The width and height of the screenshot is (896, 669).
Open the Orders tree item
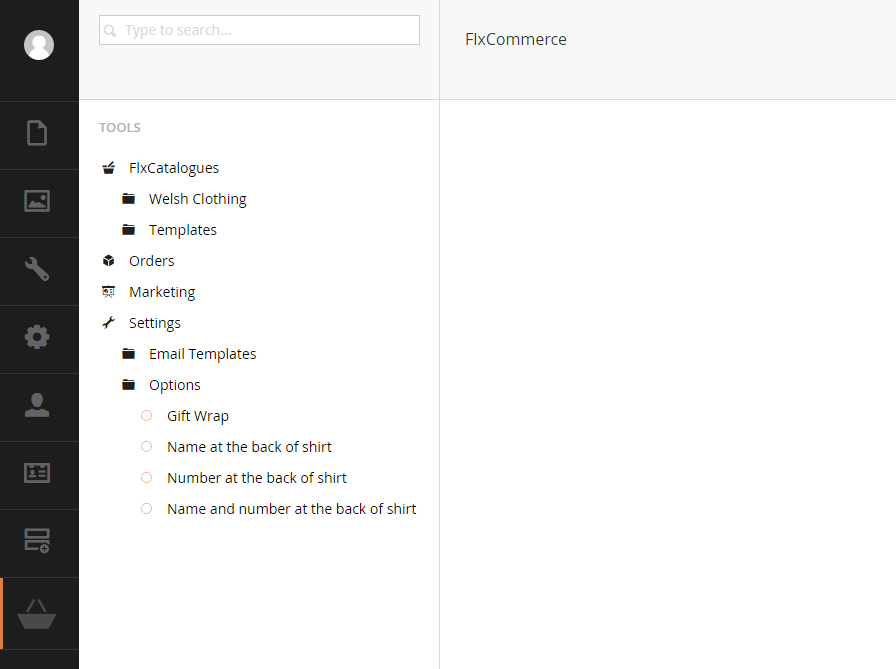(151, 261)
